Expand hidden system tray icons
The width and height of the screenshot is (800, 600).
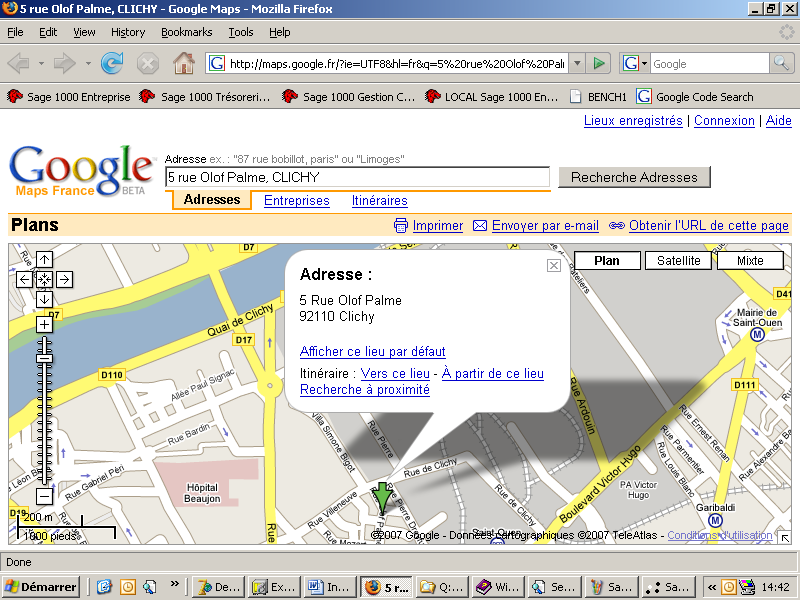711,587
